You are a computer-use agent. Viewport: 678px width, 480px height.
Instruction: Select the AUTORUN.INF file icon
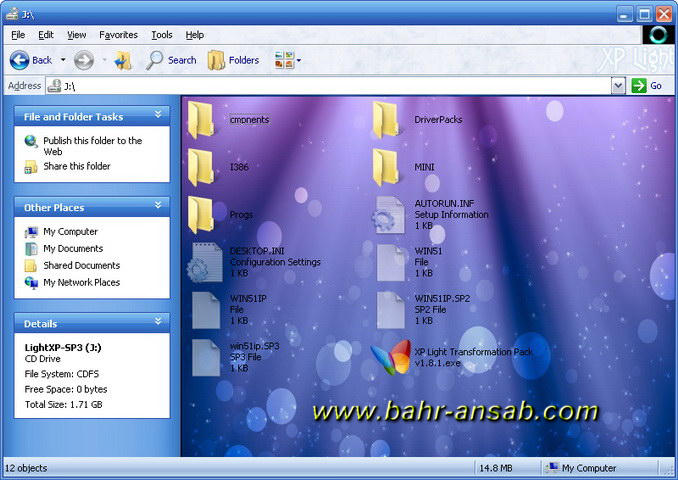389,215
